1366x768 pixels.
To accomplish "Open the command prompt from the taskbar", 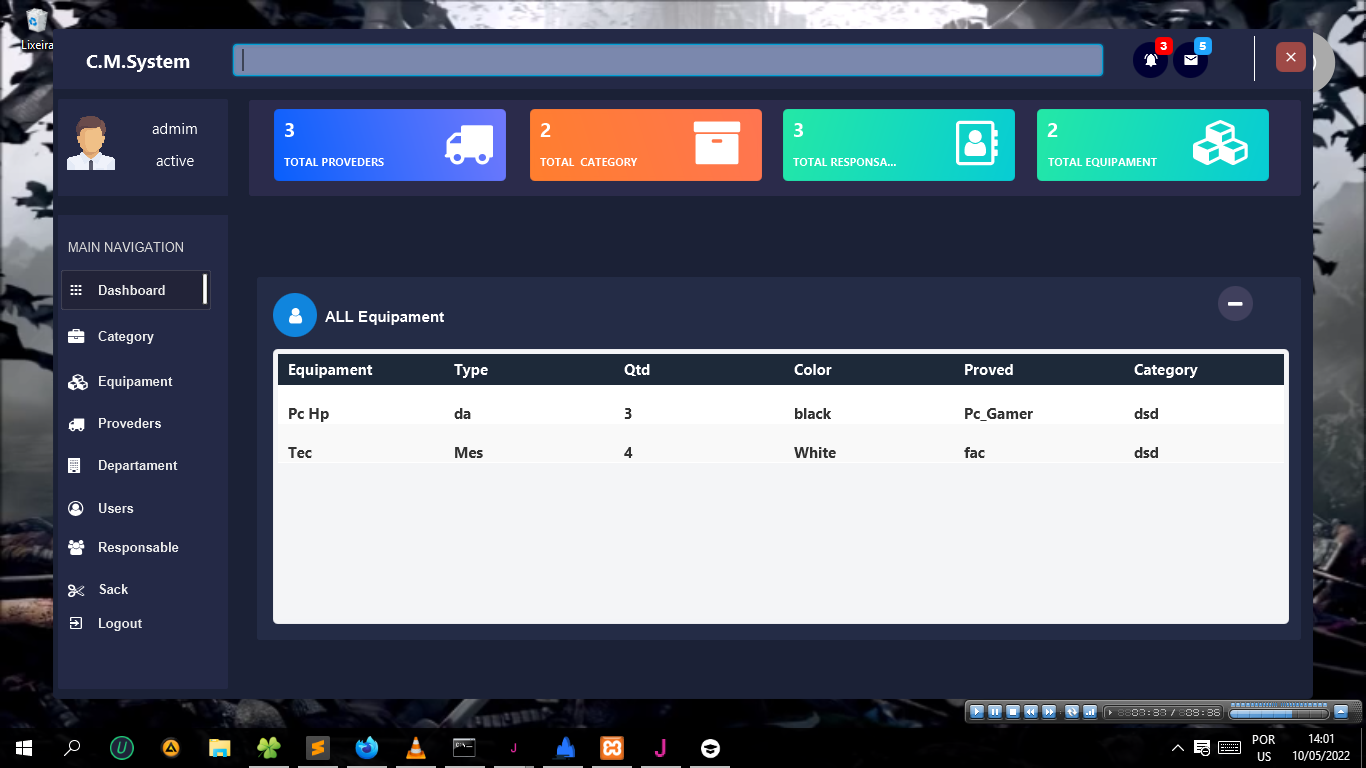I will pos(464,747).
